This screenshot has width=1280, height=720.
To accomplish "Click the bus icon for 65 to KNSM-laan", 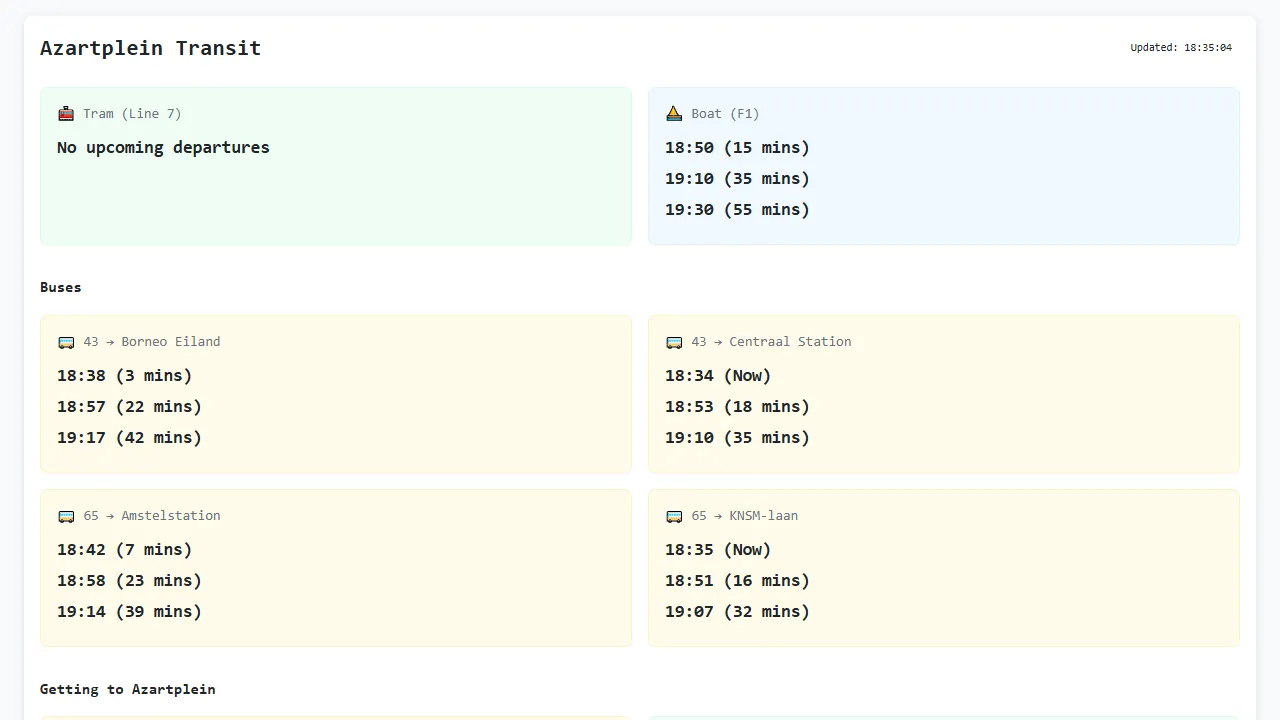I will (673, 515).
